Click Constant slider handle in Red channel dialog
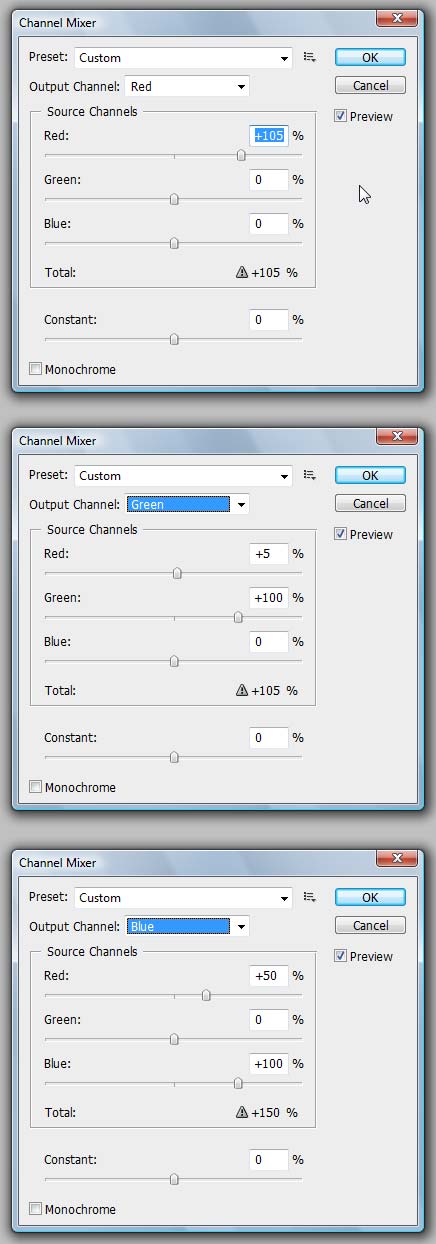This screenshot has height=1244, width=436. coord(174,339)
